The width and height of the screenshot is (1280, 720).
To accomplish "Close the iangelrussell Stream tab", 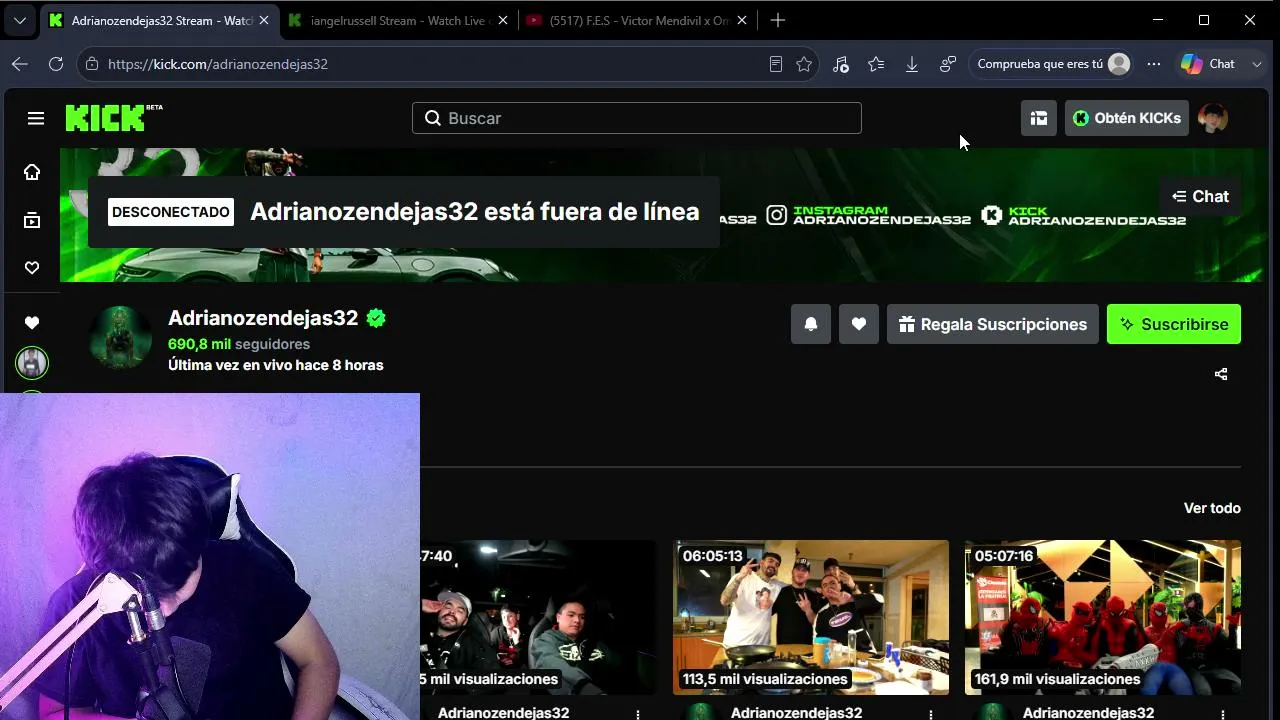I will [502, 20].
